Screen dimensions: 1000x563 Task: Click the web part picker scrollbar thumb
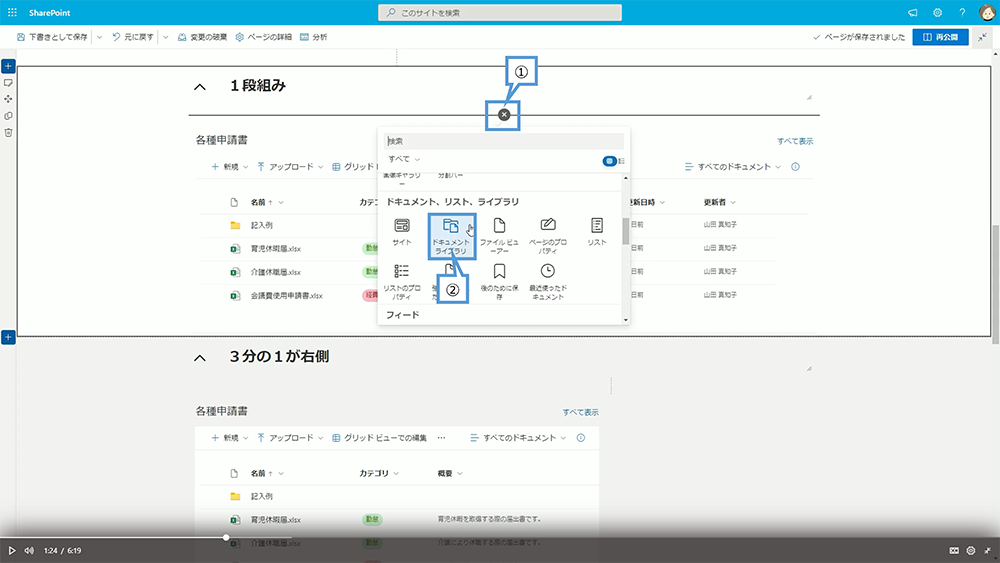tap(626, 231)
